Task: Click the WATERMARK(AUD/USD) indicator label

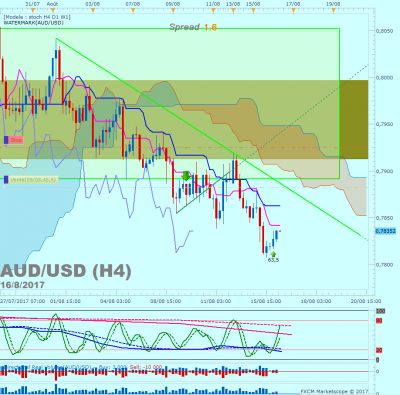Action: [x=33, y=23]
